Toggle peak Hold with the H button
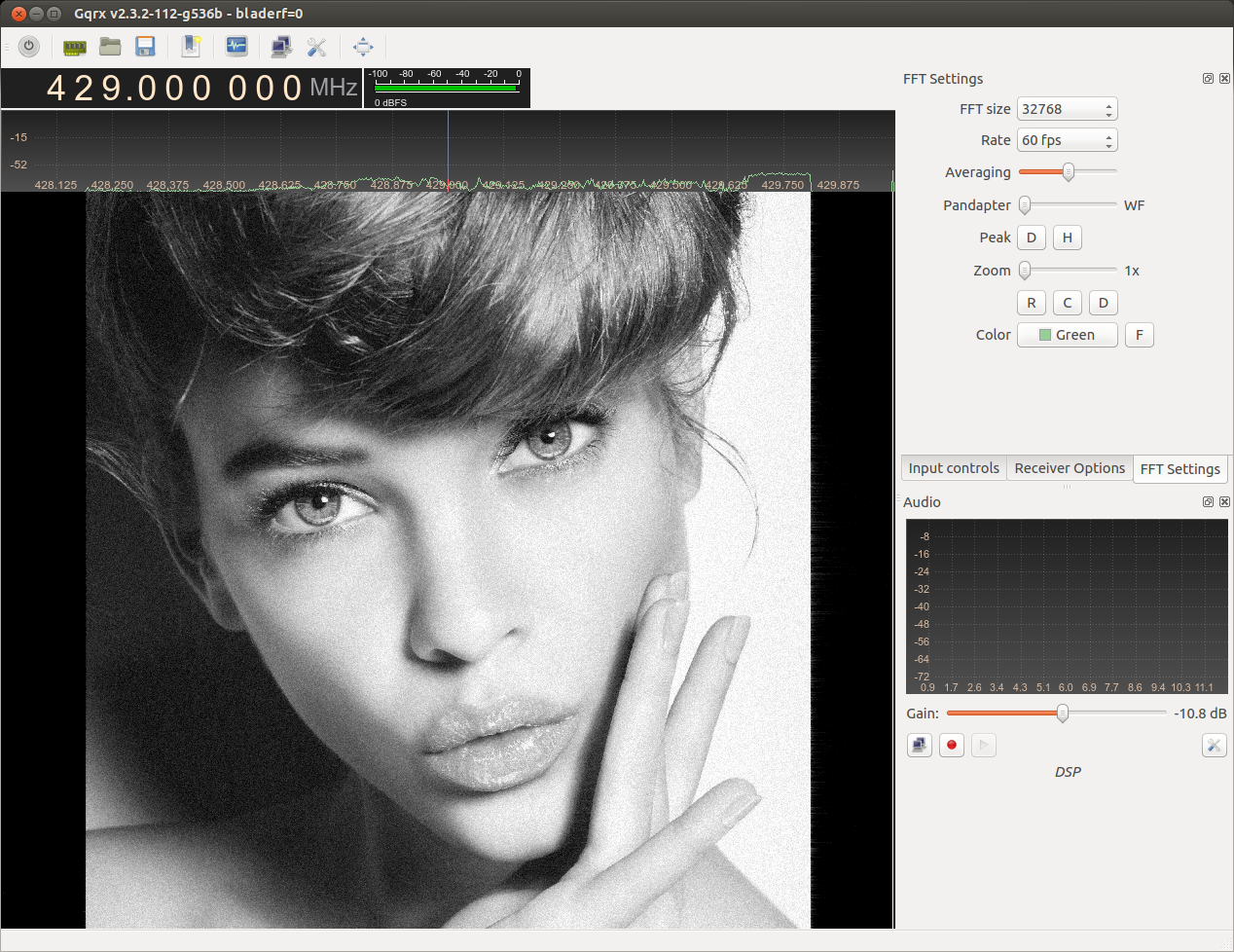 click(1068, 238)
